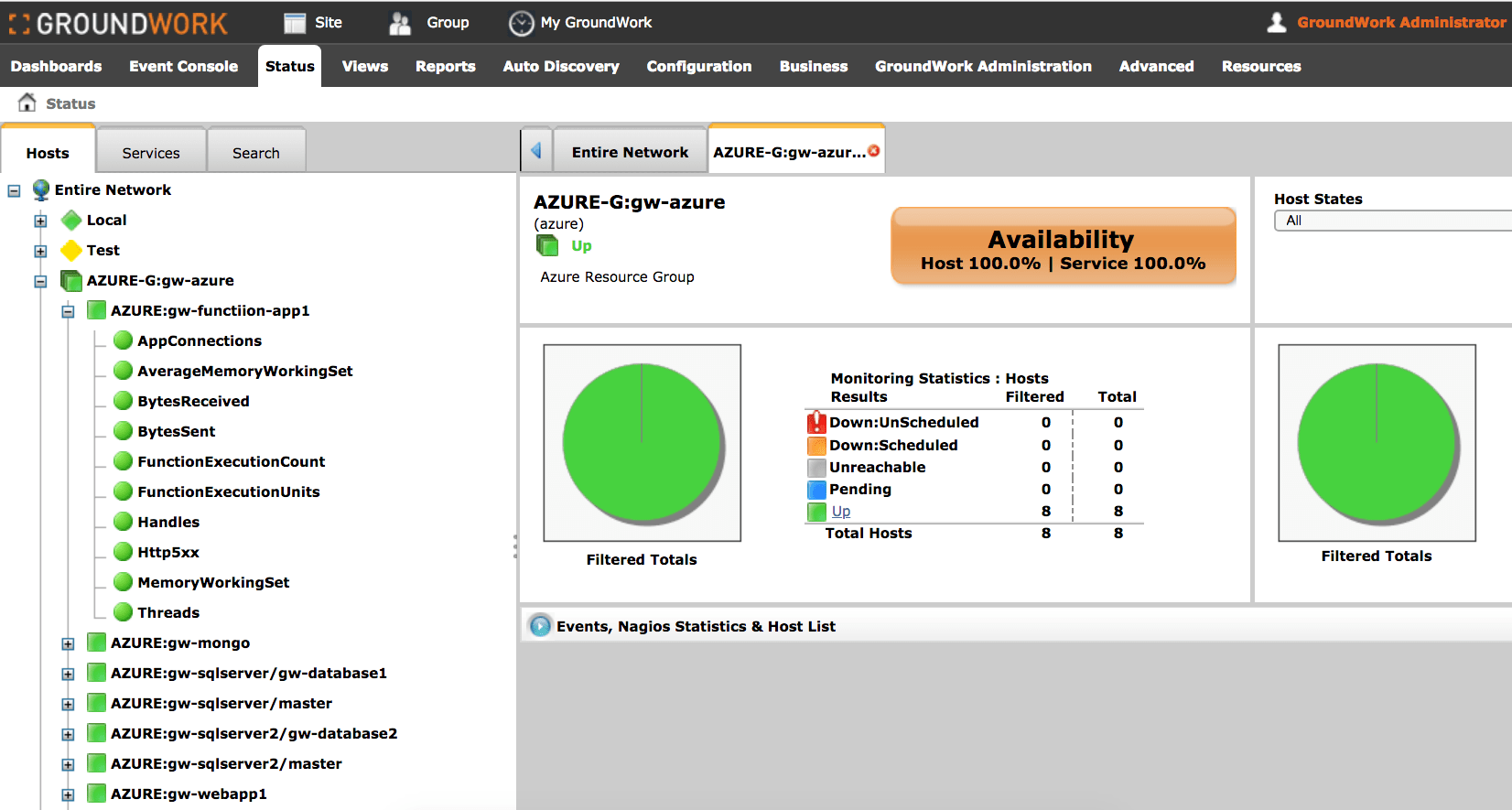
Task: Open GroundWork Administration menu
Action: [983, 66]
